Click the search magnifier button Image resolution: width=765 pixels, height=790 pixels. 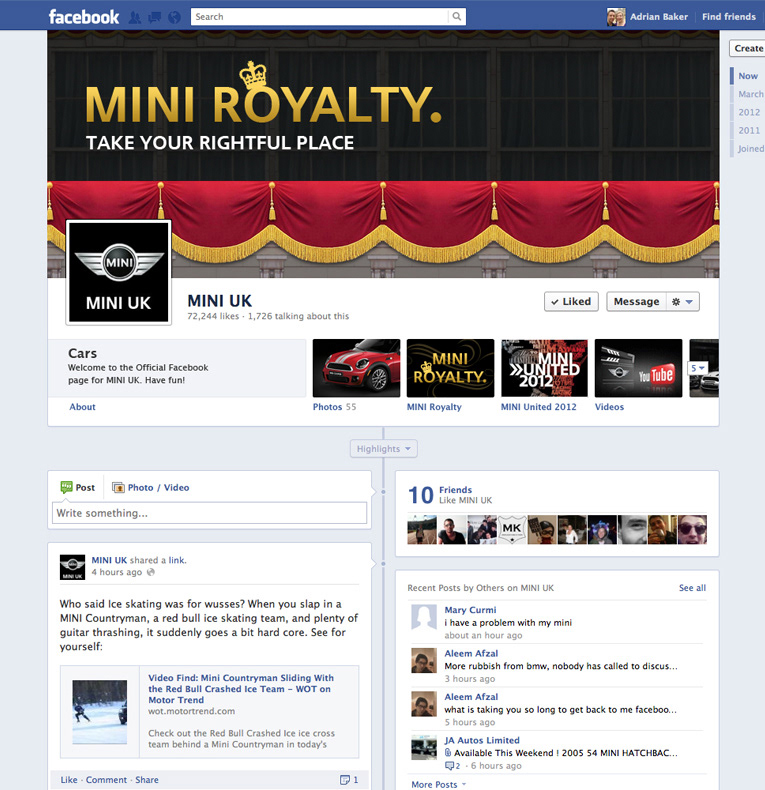(x=457, y=17)
